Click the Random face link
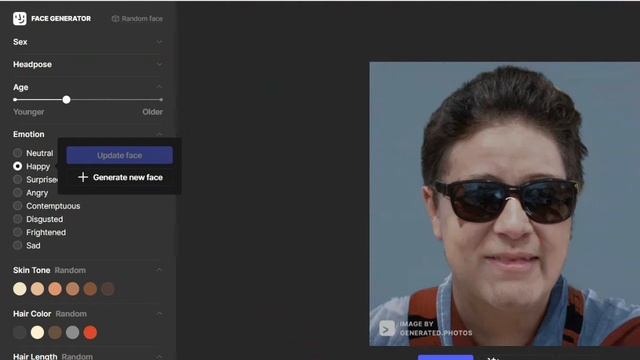The width and height of the screenshot is (640, 360). pyautogui.click(x=137, y=19)
